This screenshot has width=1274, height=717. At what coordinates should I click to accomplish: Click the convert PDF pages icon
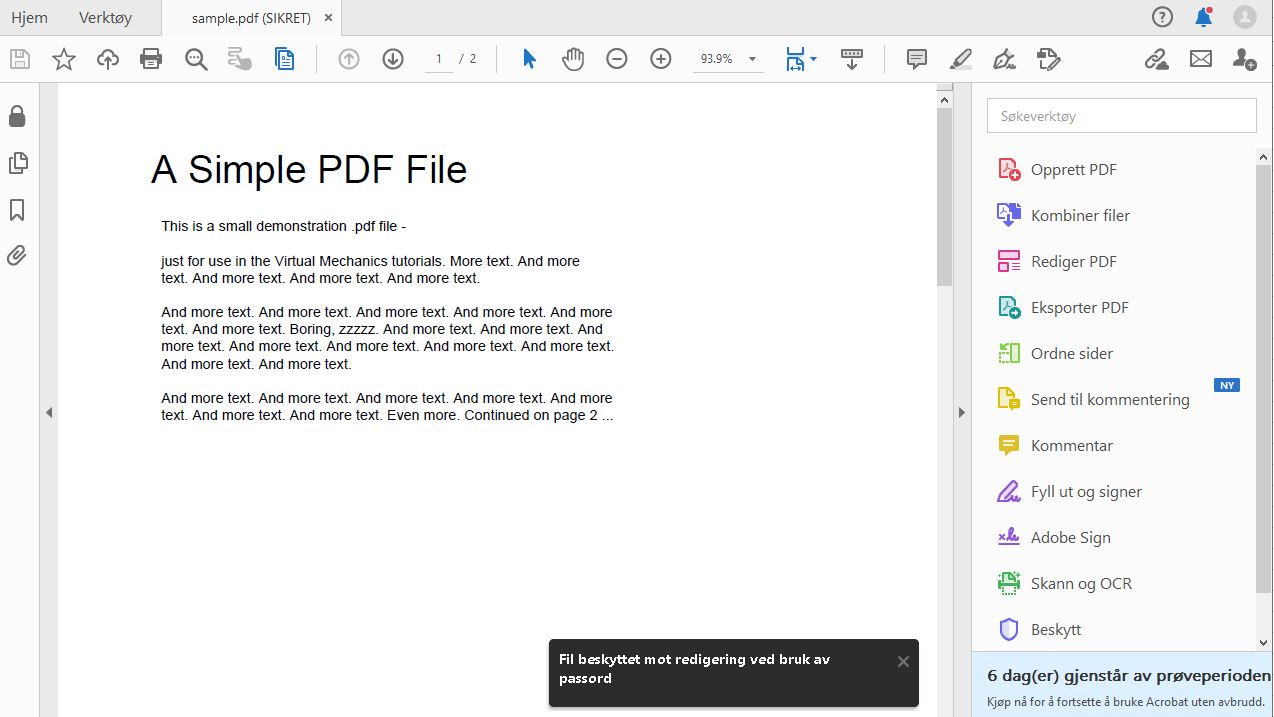click(285, 59)
